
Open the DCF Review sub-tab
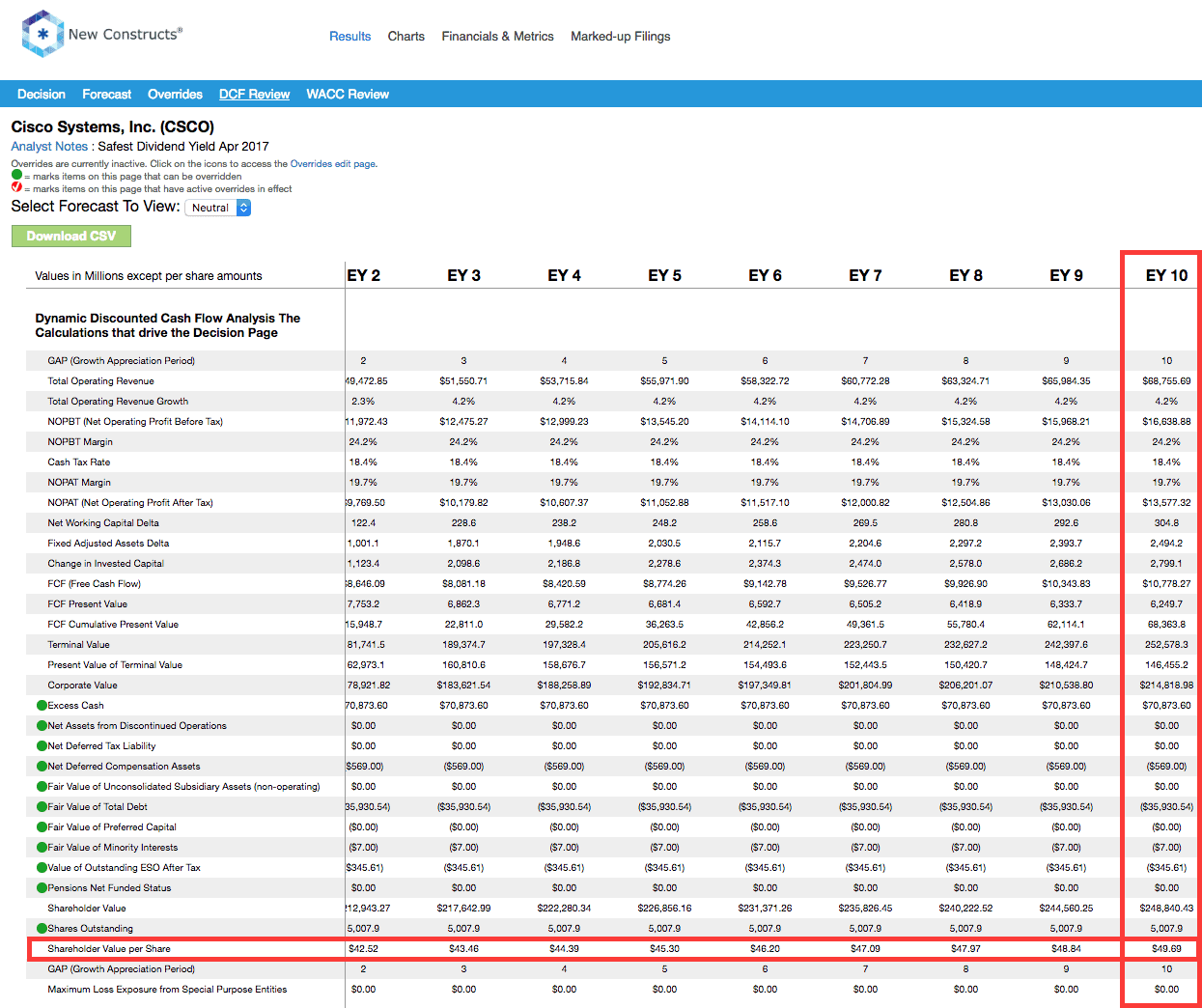255,95
